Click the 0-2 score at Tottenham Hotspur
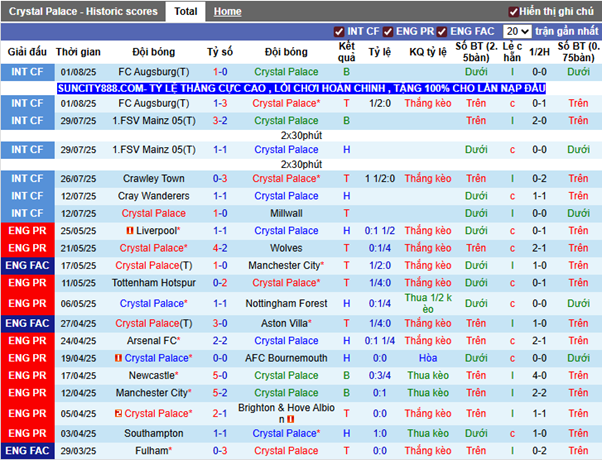The height and width of the screenshot is (460, 602). click(220, 283)
